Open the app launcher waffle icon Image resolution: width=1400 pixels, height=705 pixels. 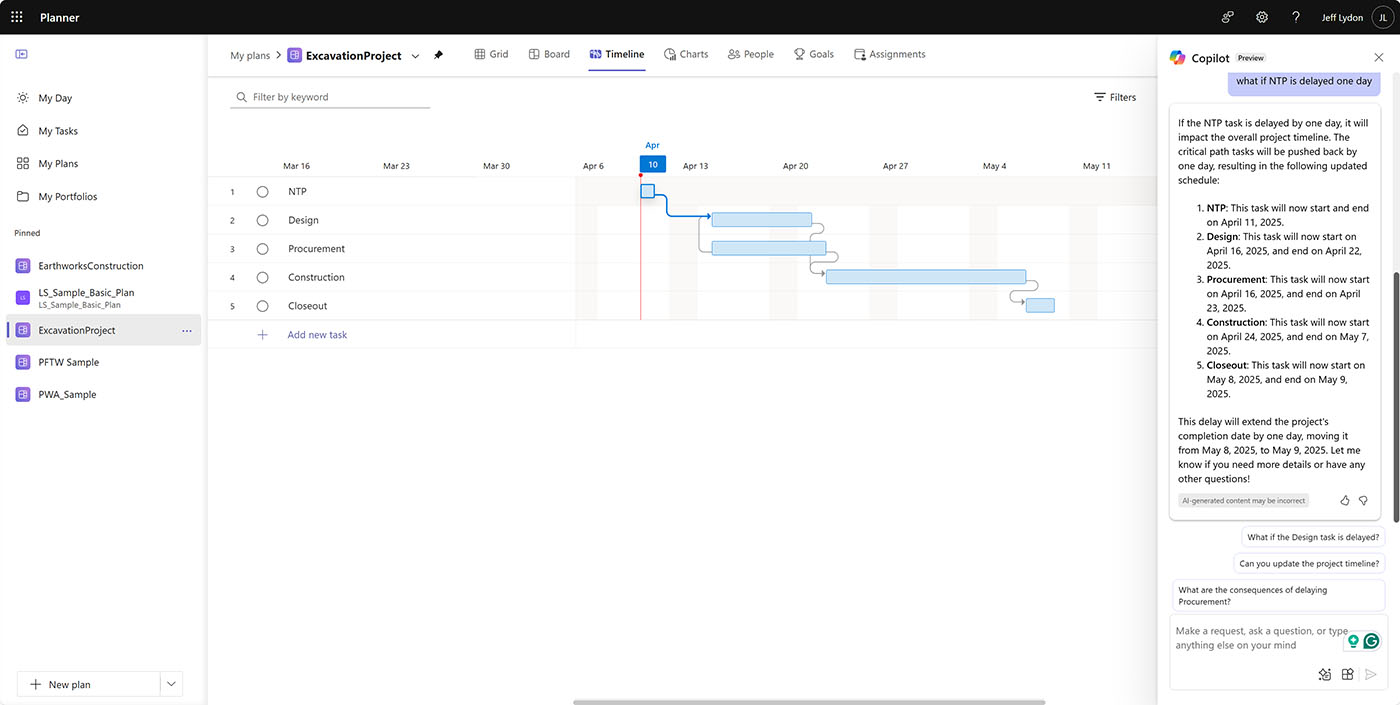pyautogui.click(x=17, y=17)
